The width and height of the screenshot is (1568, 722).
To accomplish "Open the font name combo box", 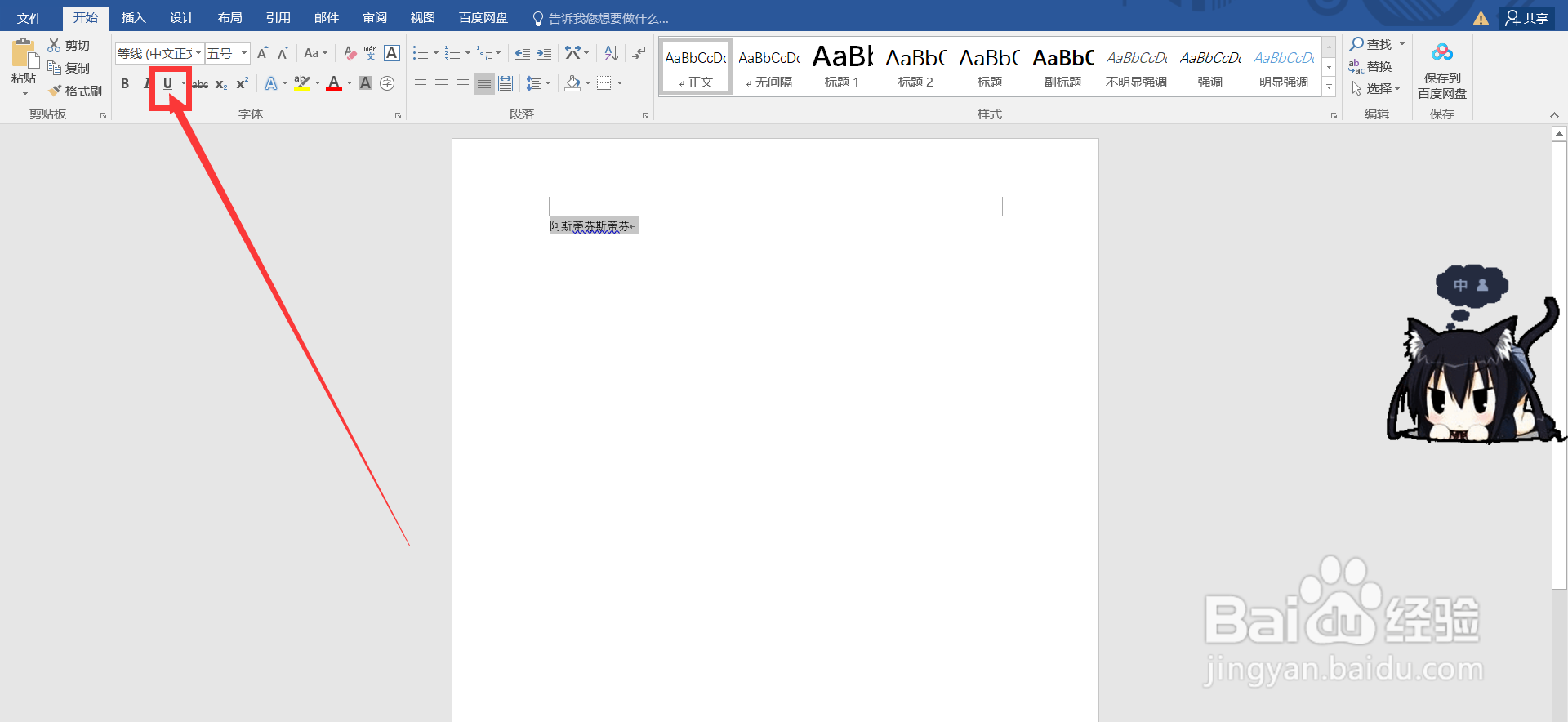I will (159, 53).
